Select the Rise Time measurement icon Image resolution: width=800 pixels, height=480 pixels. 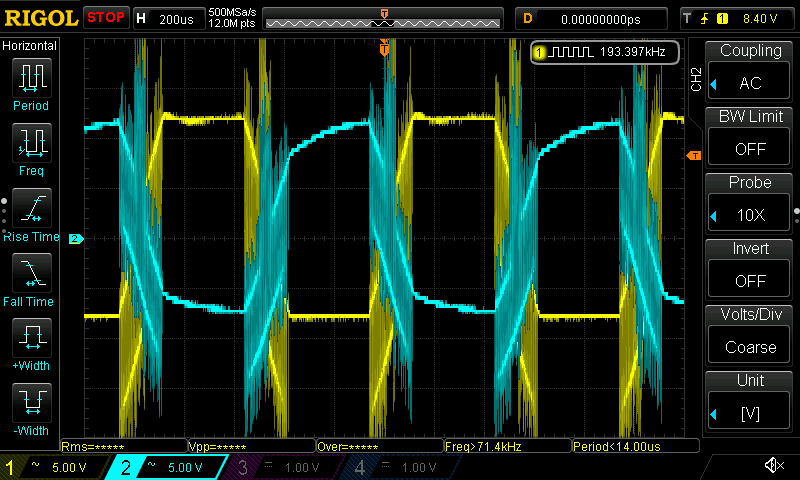(x=30, y=213)
